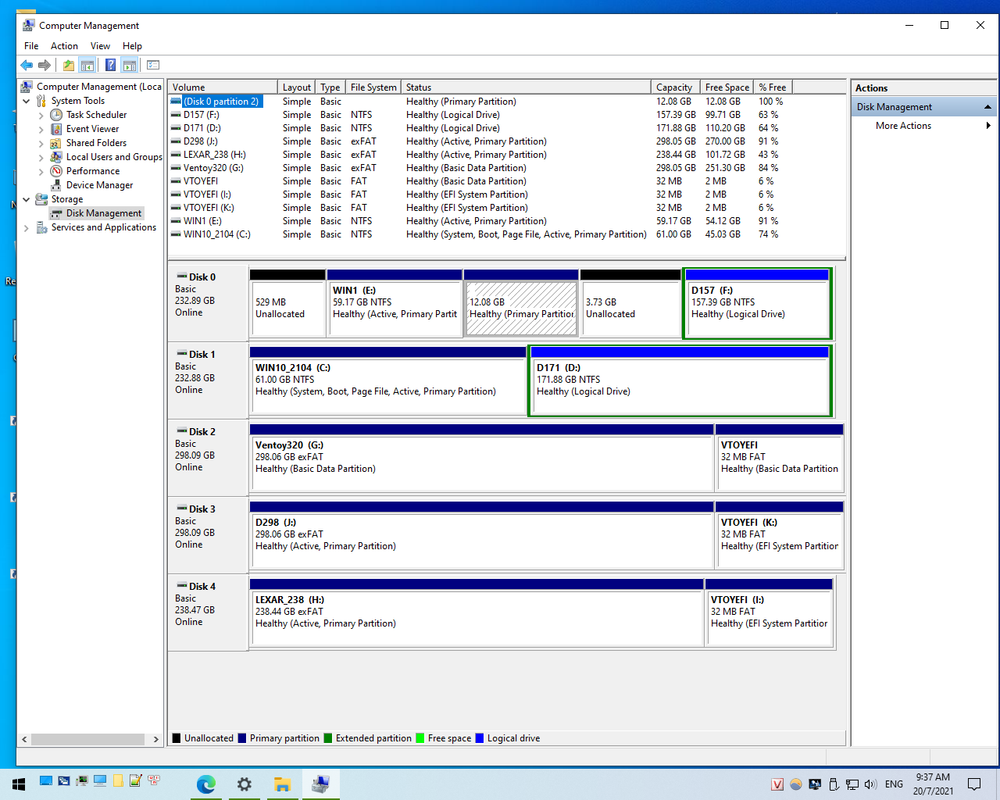This screenshot has height=800, width=1000.
Task: Open the View menu
Action: click(x=100, y=46)
